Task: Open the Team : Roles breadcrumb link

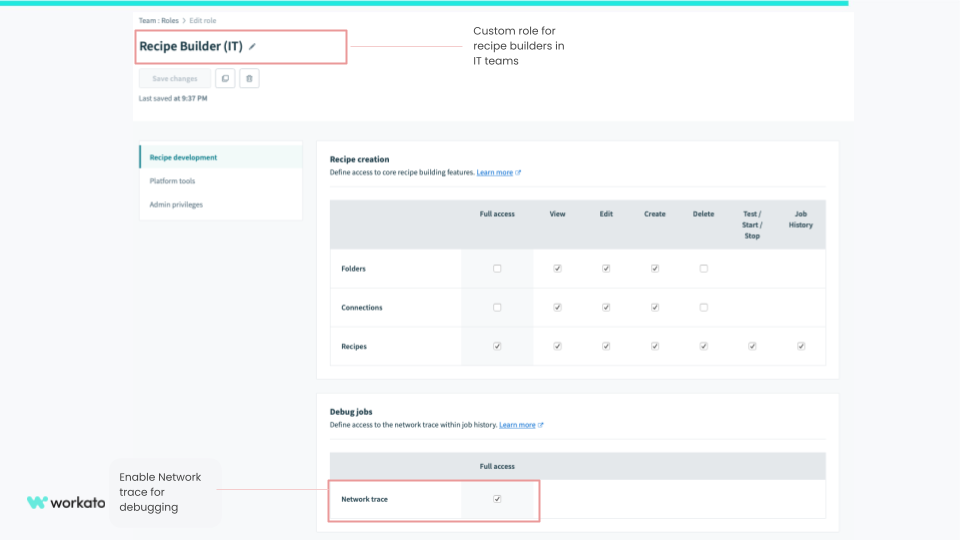Action: pyautogui.click(x=159, y=20)
